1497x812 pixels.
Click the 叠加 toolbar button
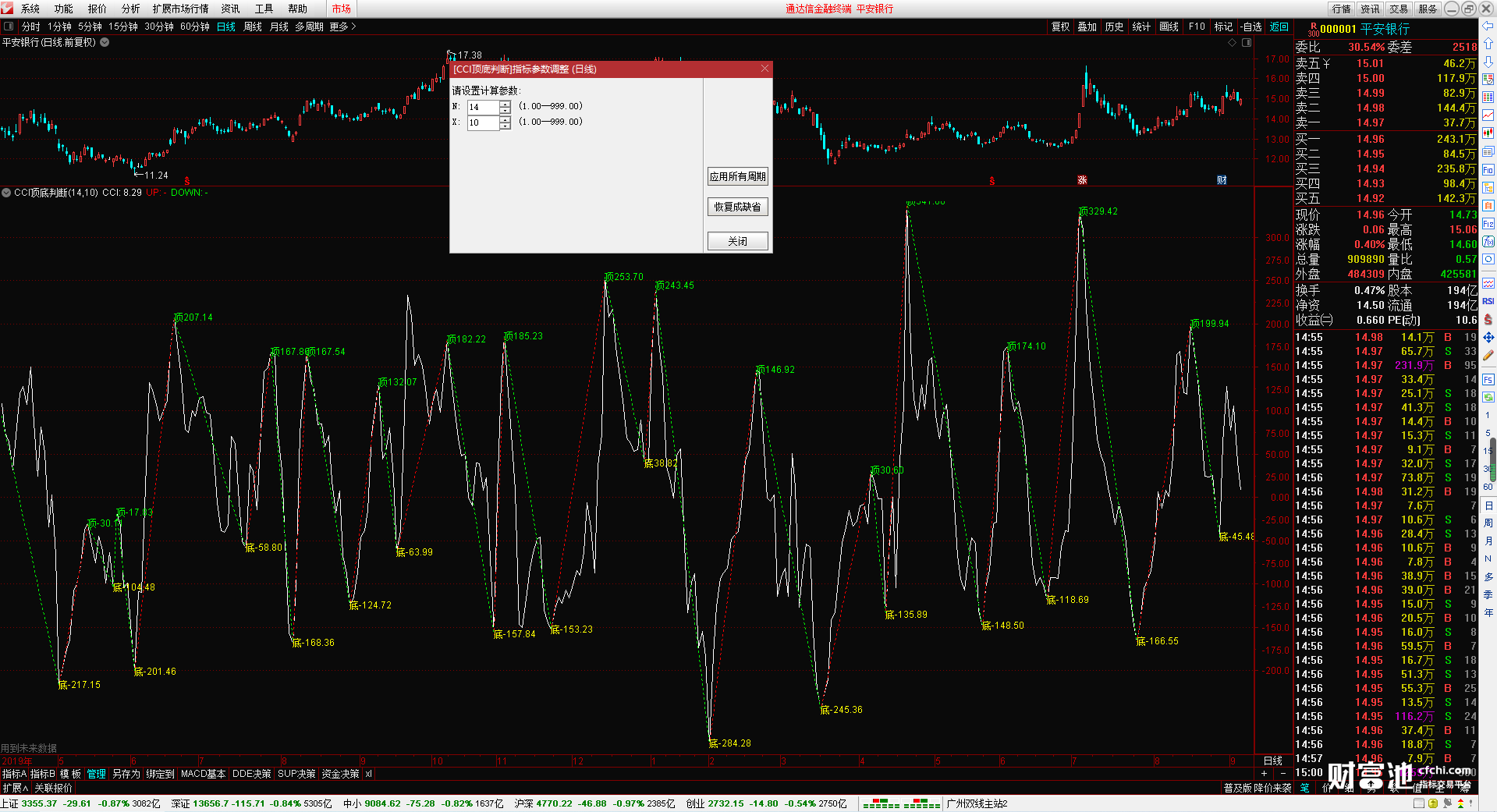[x=1087, y=27]
